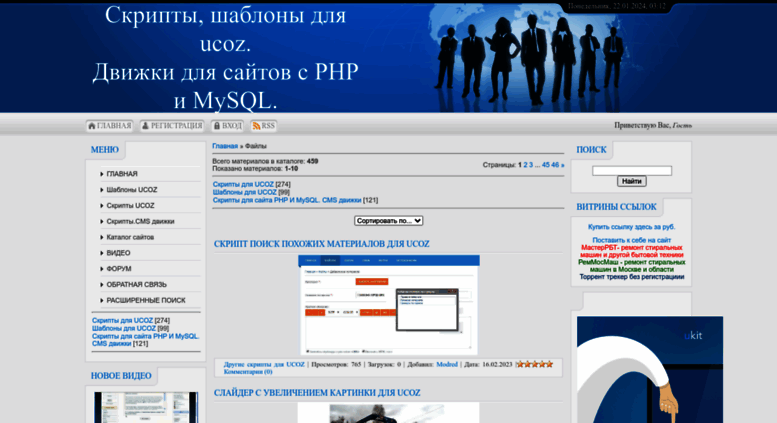Viewport: 777px width, 423px height.
Task: Open ВИДЕО menu item
Action: click(x=118, y=253)
